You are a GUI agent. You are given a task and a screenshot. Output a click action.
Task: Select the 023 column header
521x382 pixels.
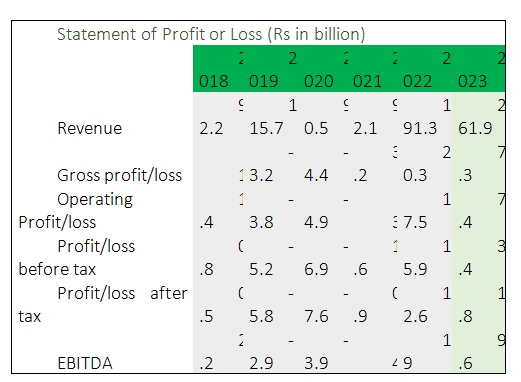472,81
